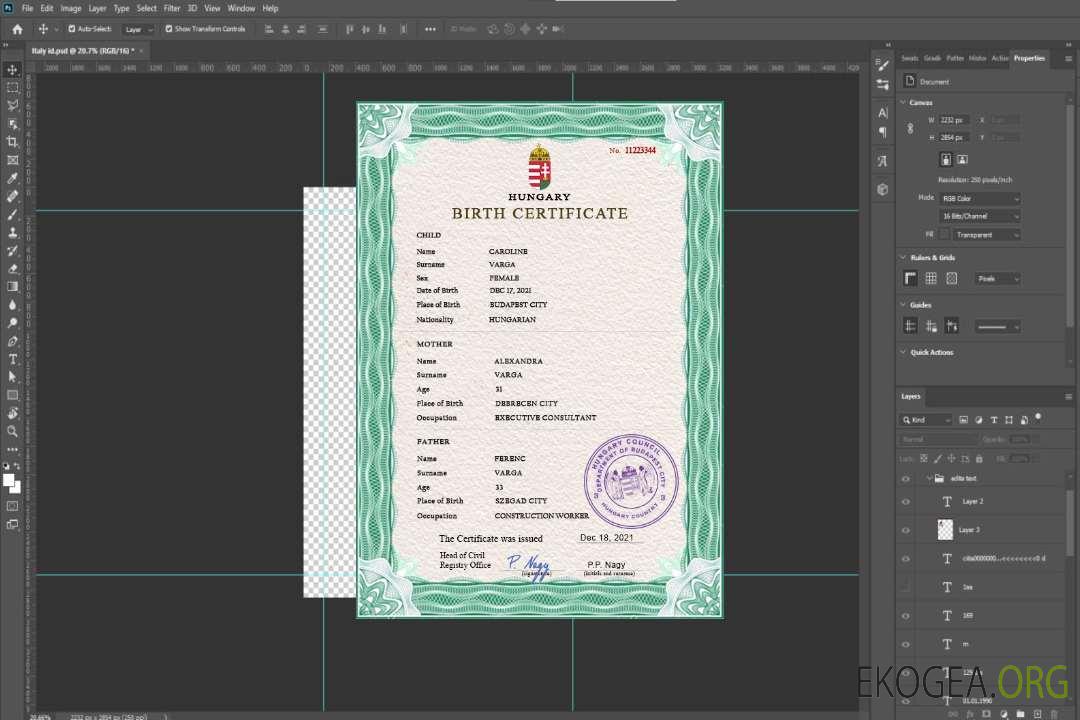The width and height of the screenshot is (1080, 720).
Task: Select the Rectangle shape tool
Action: 12,395
